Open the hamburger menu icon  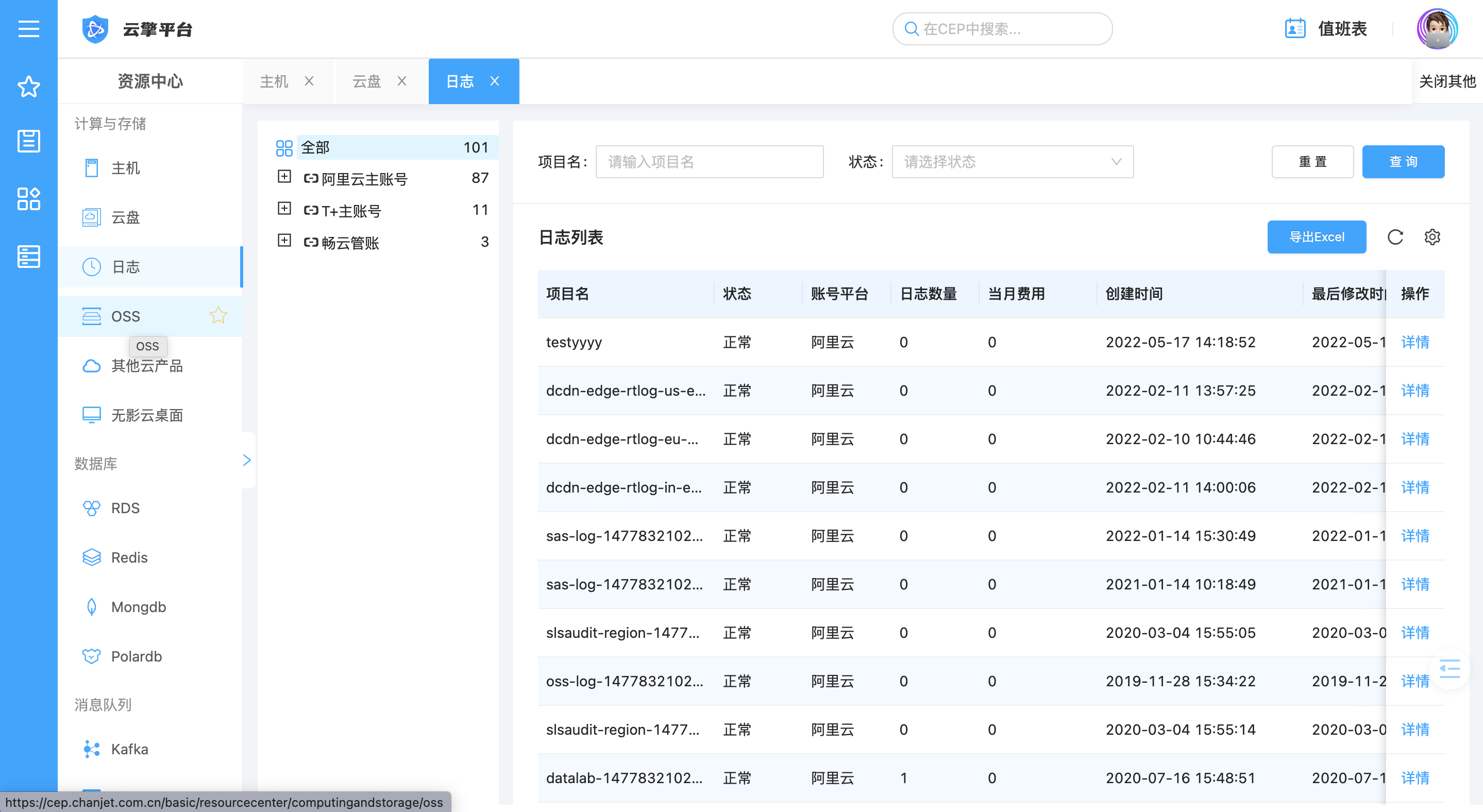pyautogui.click(x=28, y=28)
